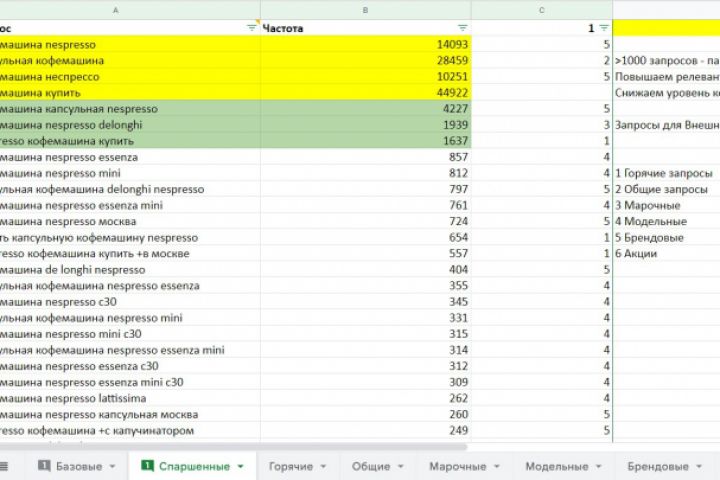Select column C header
Image resolution: width=720 pixels, height=480 pixels.
(x=542, y=10)
